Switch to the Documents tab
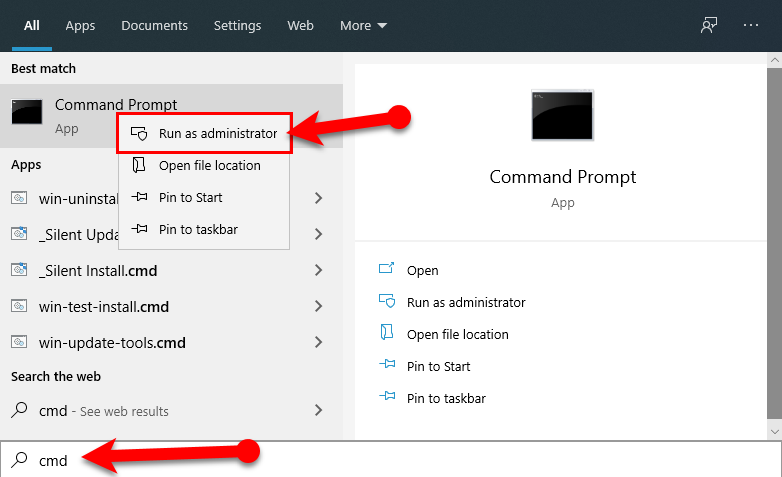Viewport: 782px width, 477px height. (x=154, y=26)
